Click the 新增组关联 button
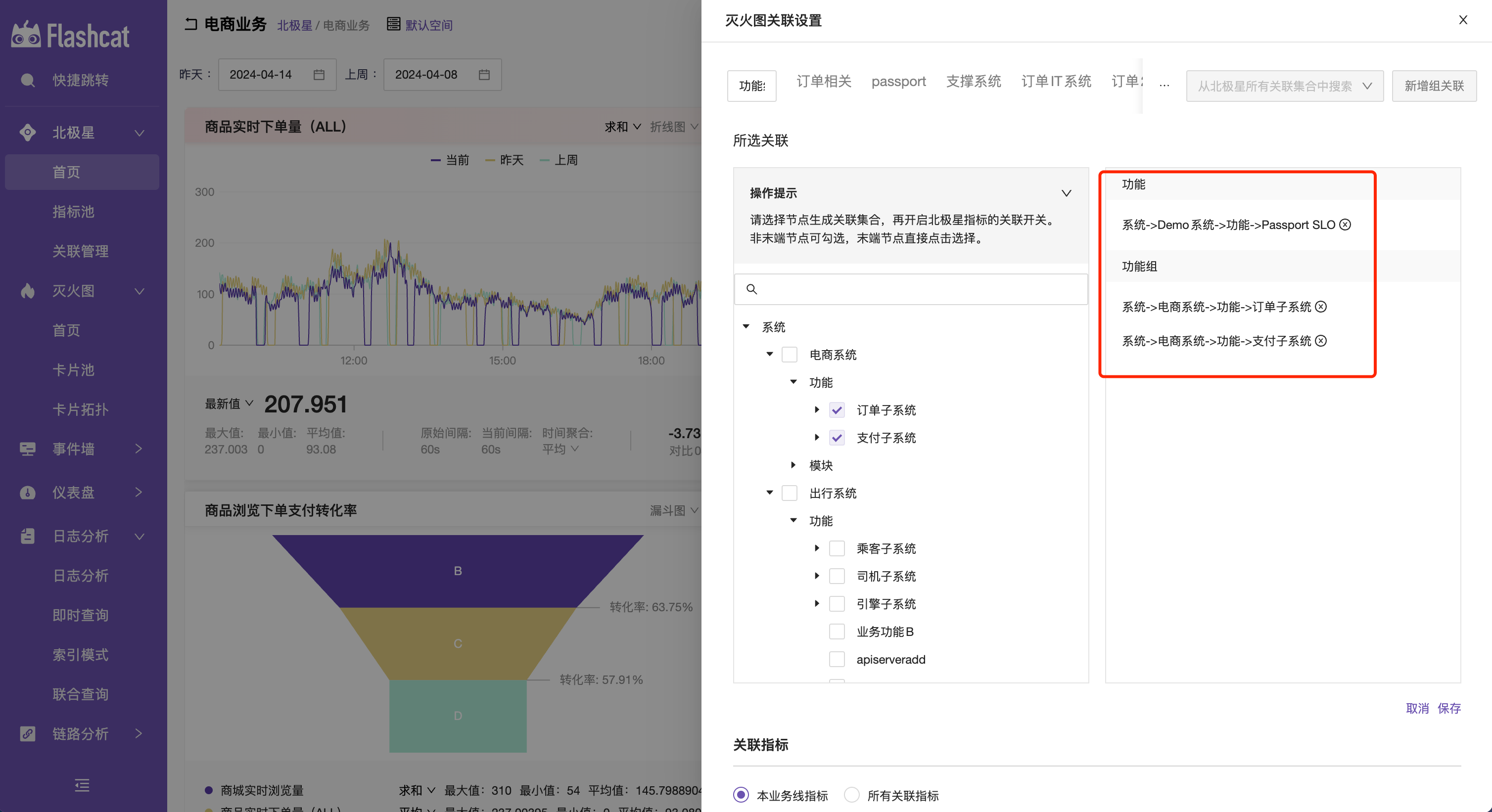The image size is (1492, 812). [1434, 87]
